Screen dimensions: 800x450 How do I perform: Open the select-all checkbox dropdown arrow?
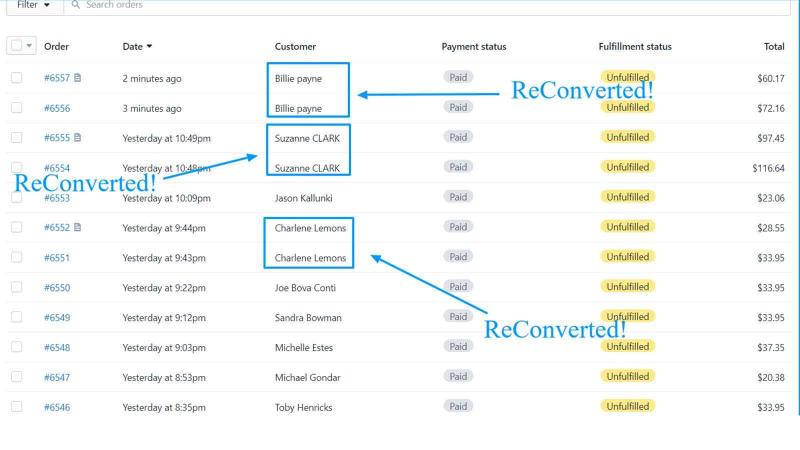coord(29,46)
